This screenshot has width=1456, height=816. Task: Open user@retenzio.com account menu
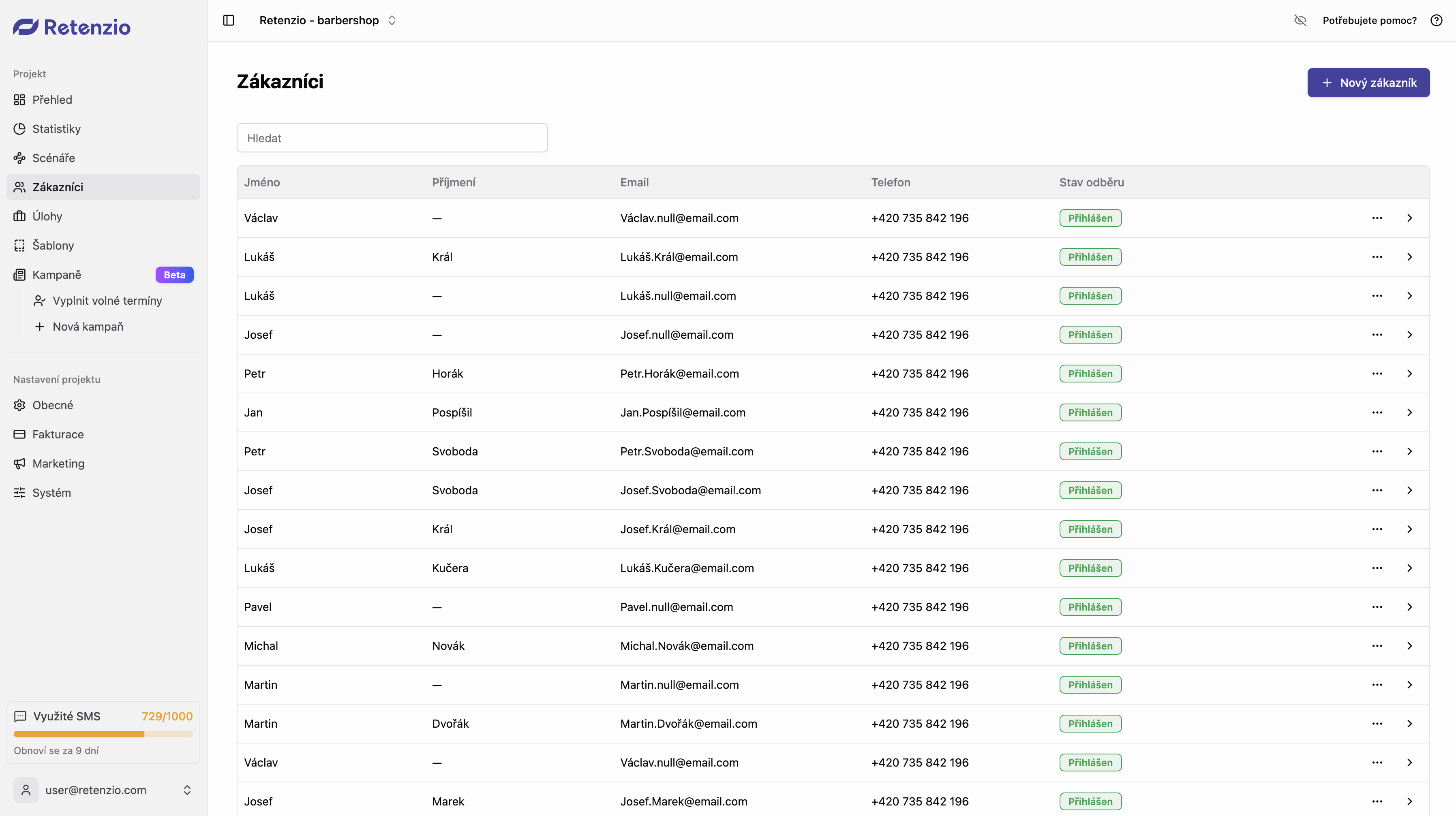coord(103,790)
